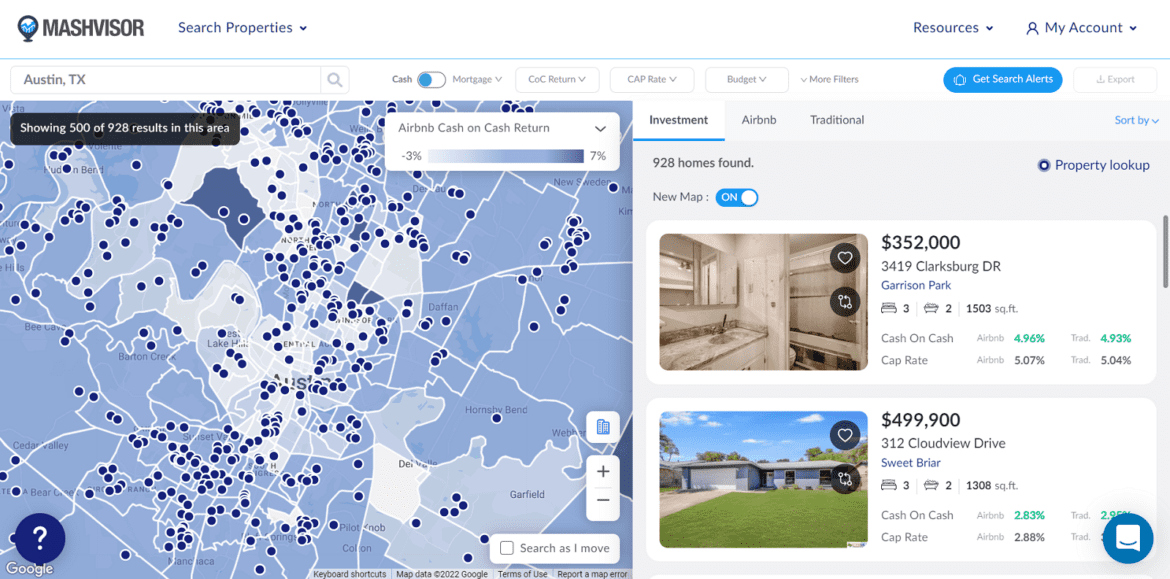The width and height of the screenshot is (1170, 579).
Task: Click the CoC Return gradient scale bar
Action: [507, 156]
